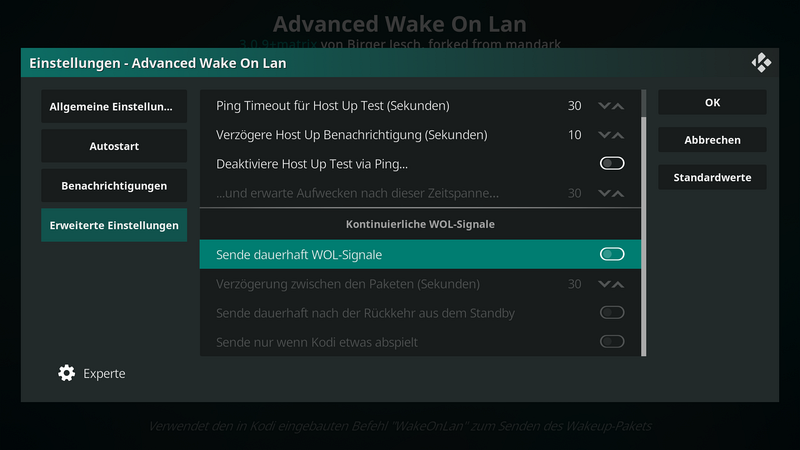Enable Sende dauerhaft WOL-Signale switch
Viewport: 800px width, 450px height.
612,254
